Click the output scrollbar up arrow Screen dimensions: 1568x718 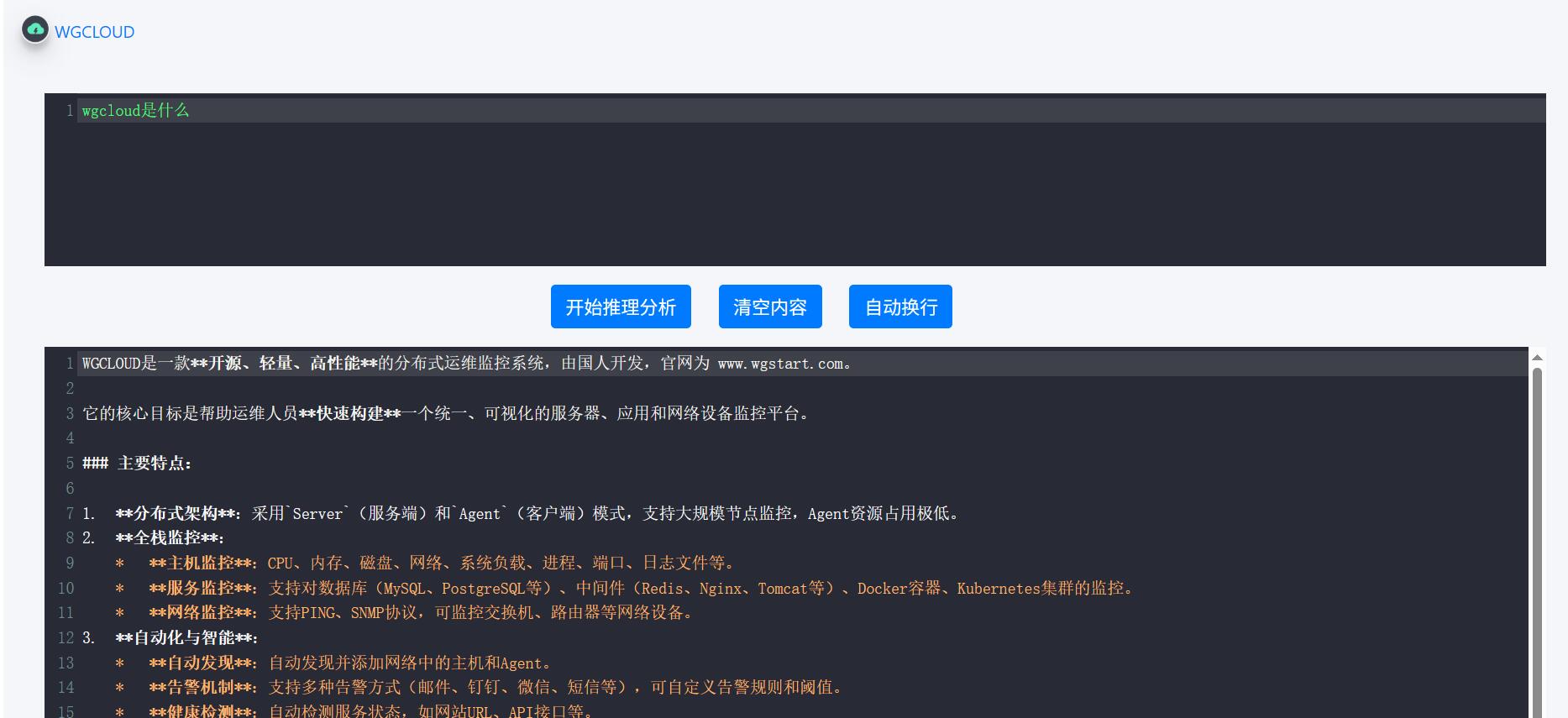pyautogui.click(x=1537, y=358)
